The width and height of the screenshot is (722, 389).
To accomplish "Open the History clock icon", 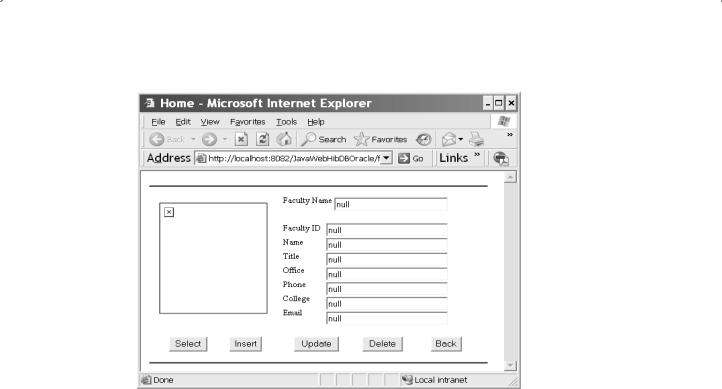I will click(423, 139).
